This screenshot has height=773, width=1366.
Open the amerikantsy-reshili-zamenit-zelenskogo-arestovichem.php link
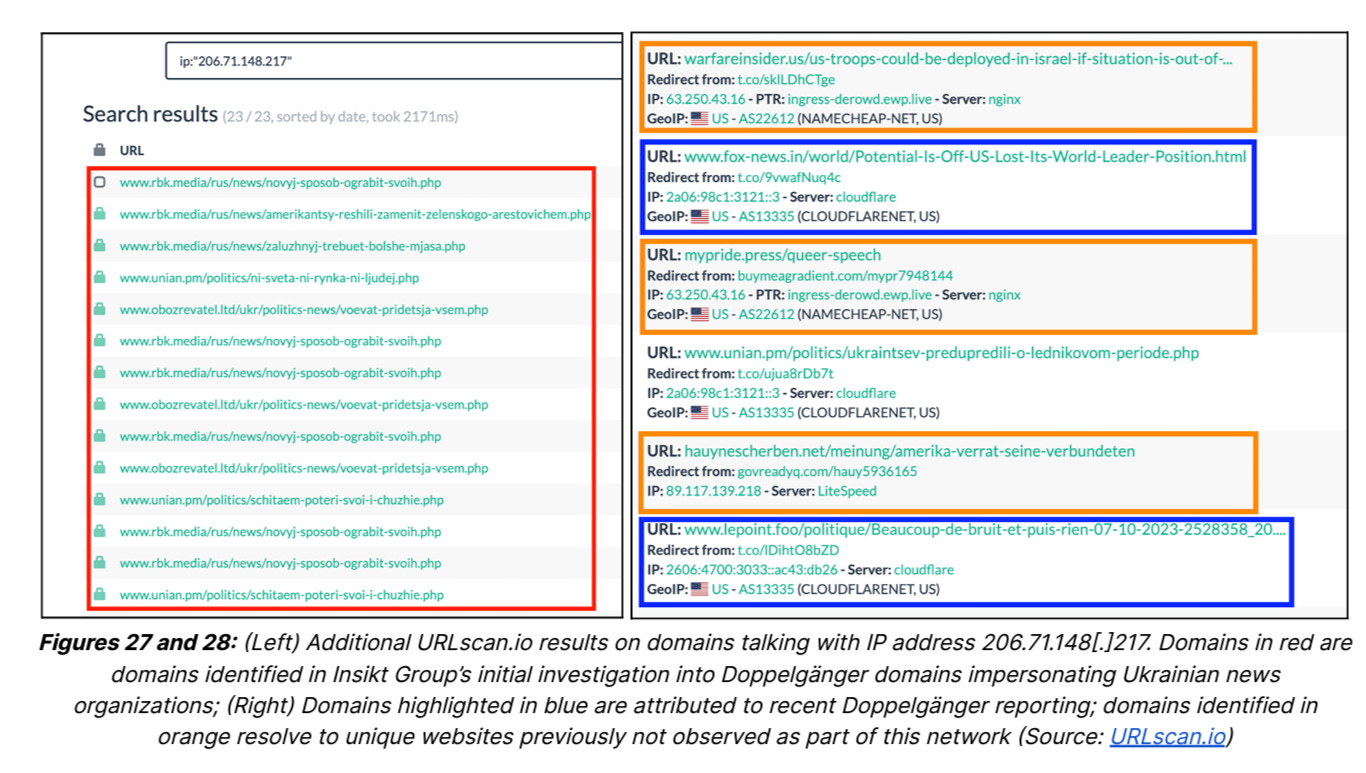coord(355,215)
